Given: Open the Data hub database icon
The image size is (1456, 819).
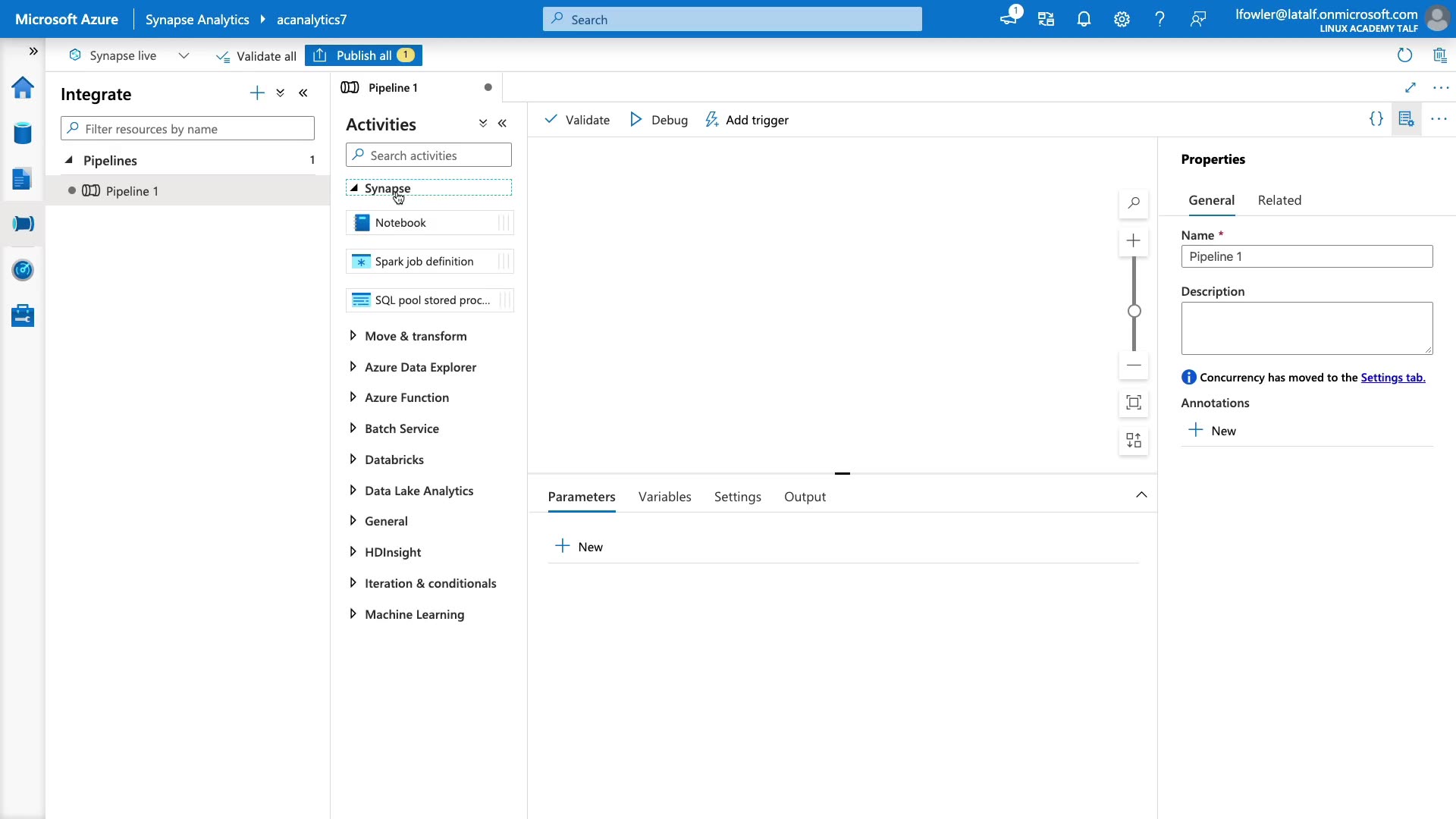Looking at the screenshot, I should point(23,133).
